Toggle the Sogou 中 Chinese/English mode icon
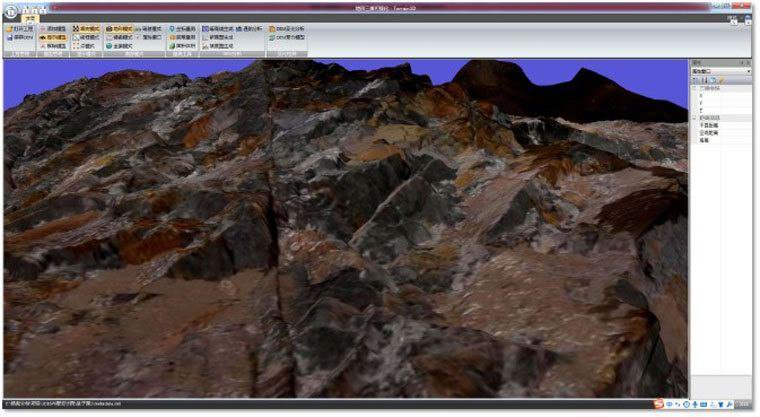The height and width of the screenshot is (417, 760). pyautogui.click(x=669, y=404)
